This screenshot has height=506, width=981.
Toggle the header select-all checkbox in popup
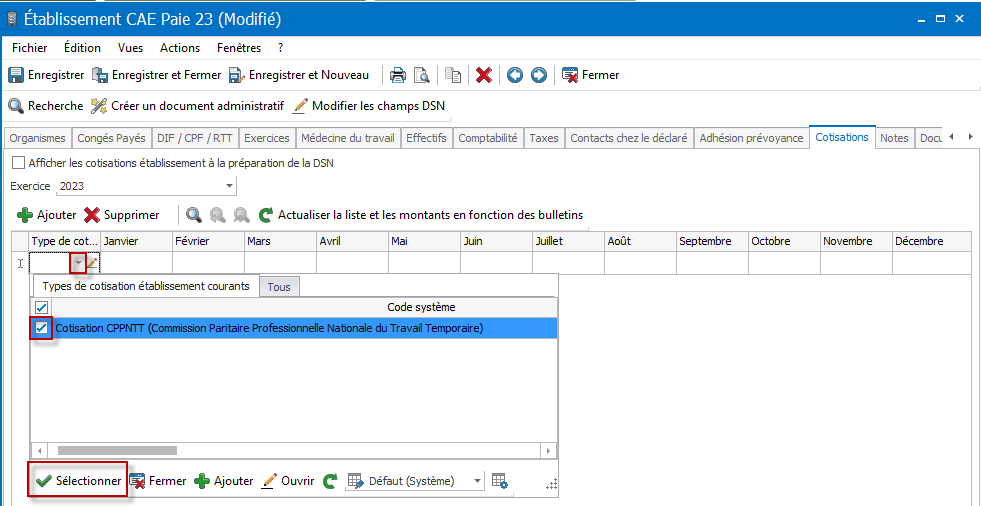click(41, 307)
